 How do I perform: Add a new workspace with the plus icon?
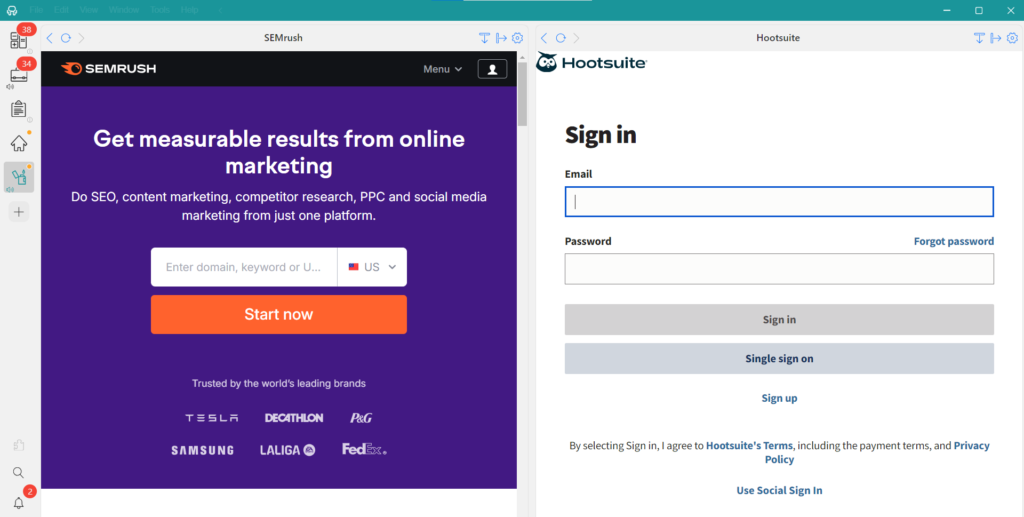tap(18, 212)
